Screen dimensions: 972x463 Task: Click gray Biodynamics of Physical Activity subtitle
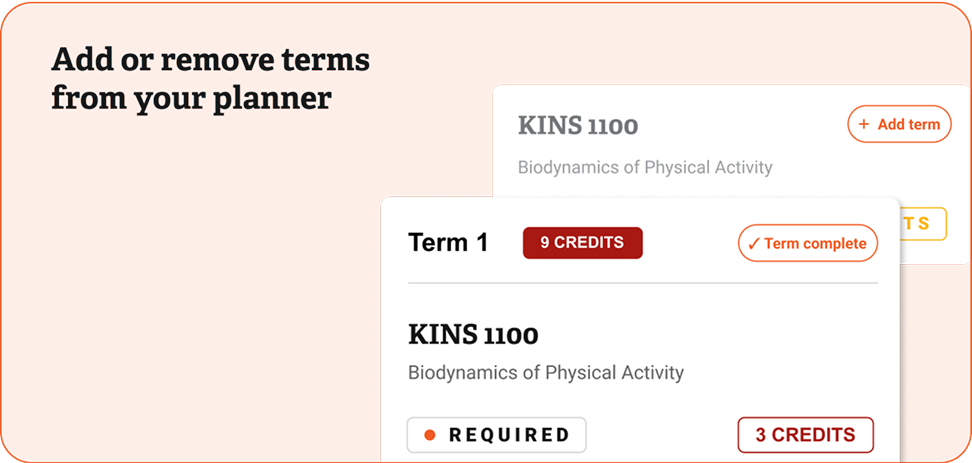click(645, 167)
